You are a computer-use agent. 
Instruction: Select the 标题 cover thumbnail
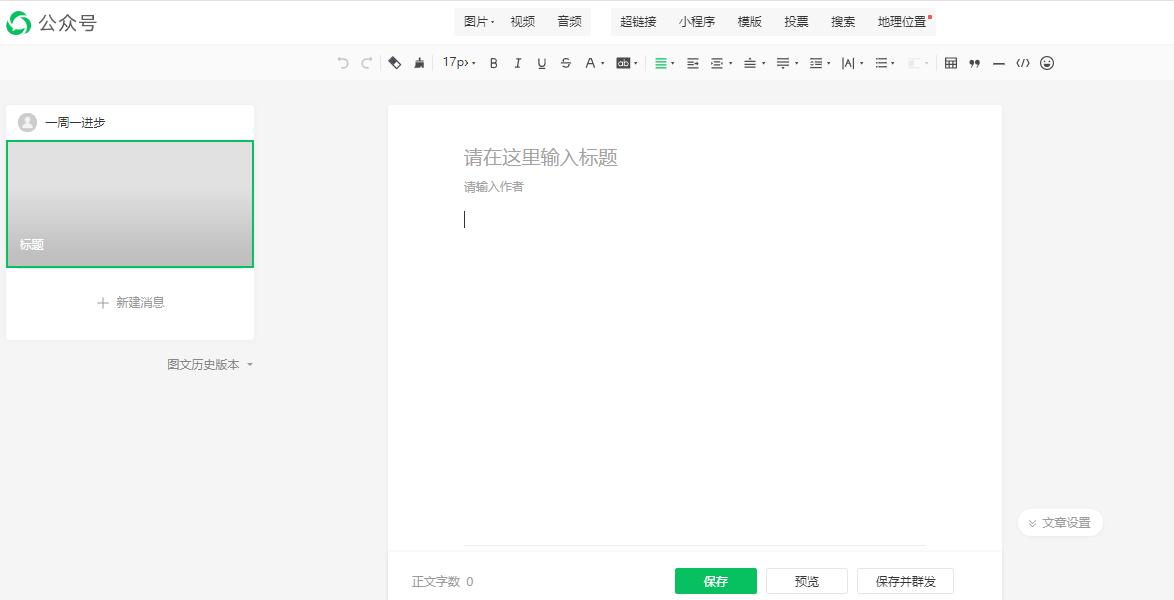click(x=130, y=203)
